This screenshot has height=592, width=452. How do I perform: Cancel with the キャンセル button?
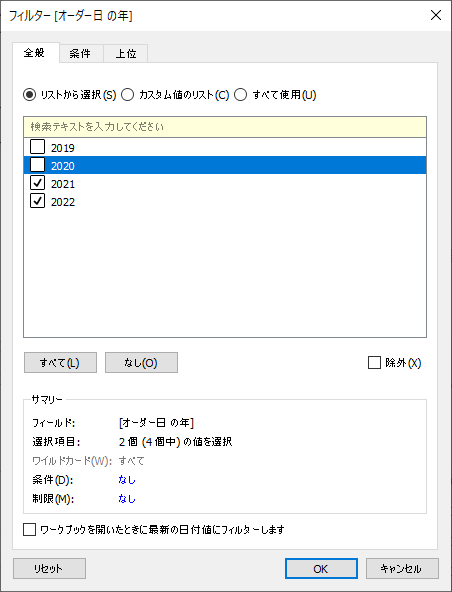402,569
